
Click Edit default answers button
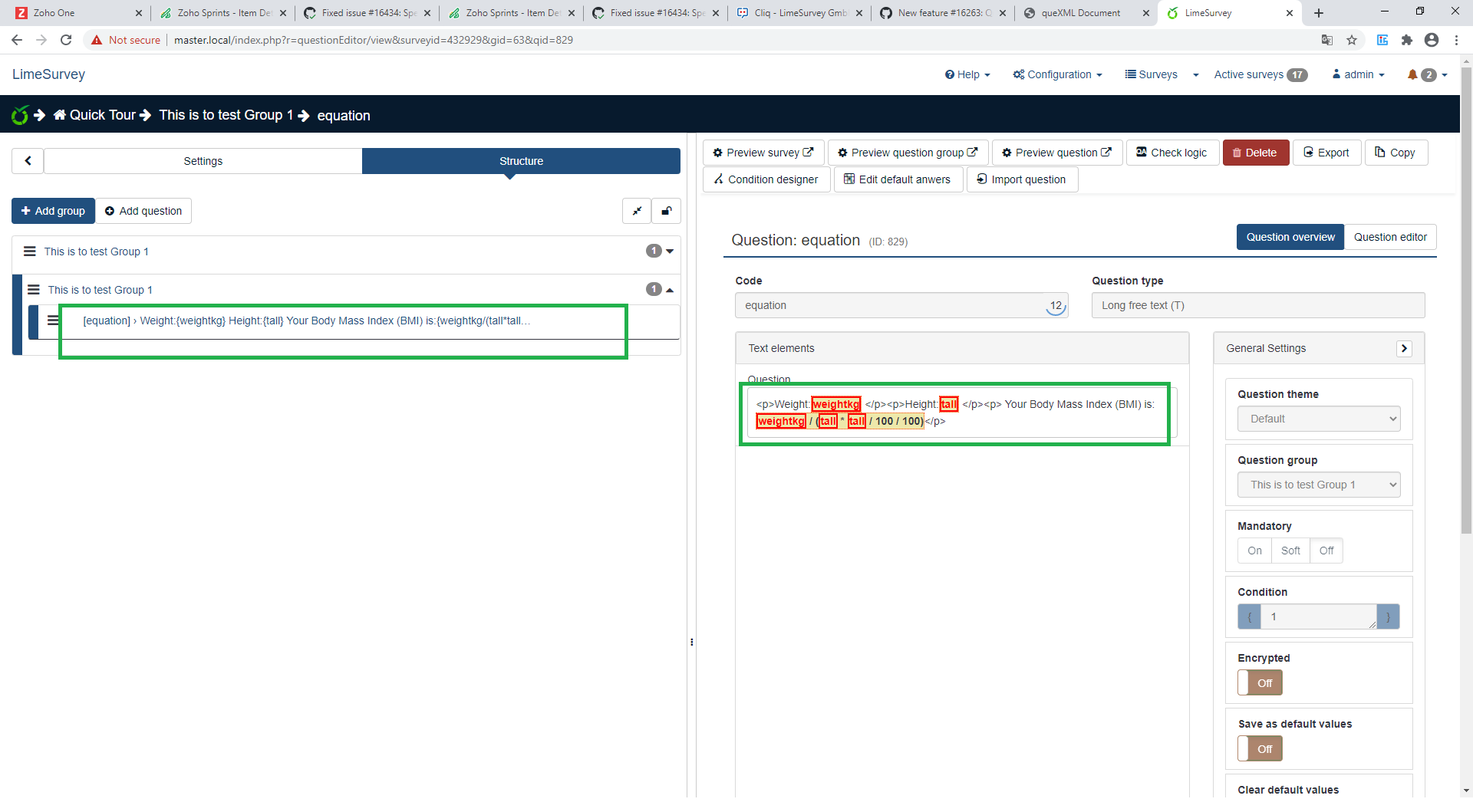coord(898,179)
